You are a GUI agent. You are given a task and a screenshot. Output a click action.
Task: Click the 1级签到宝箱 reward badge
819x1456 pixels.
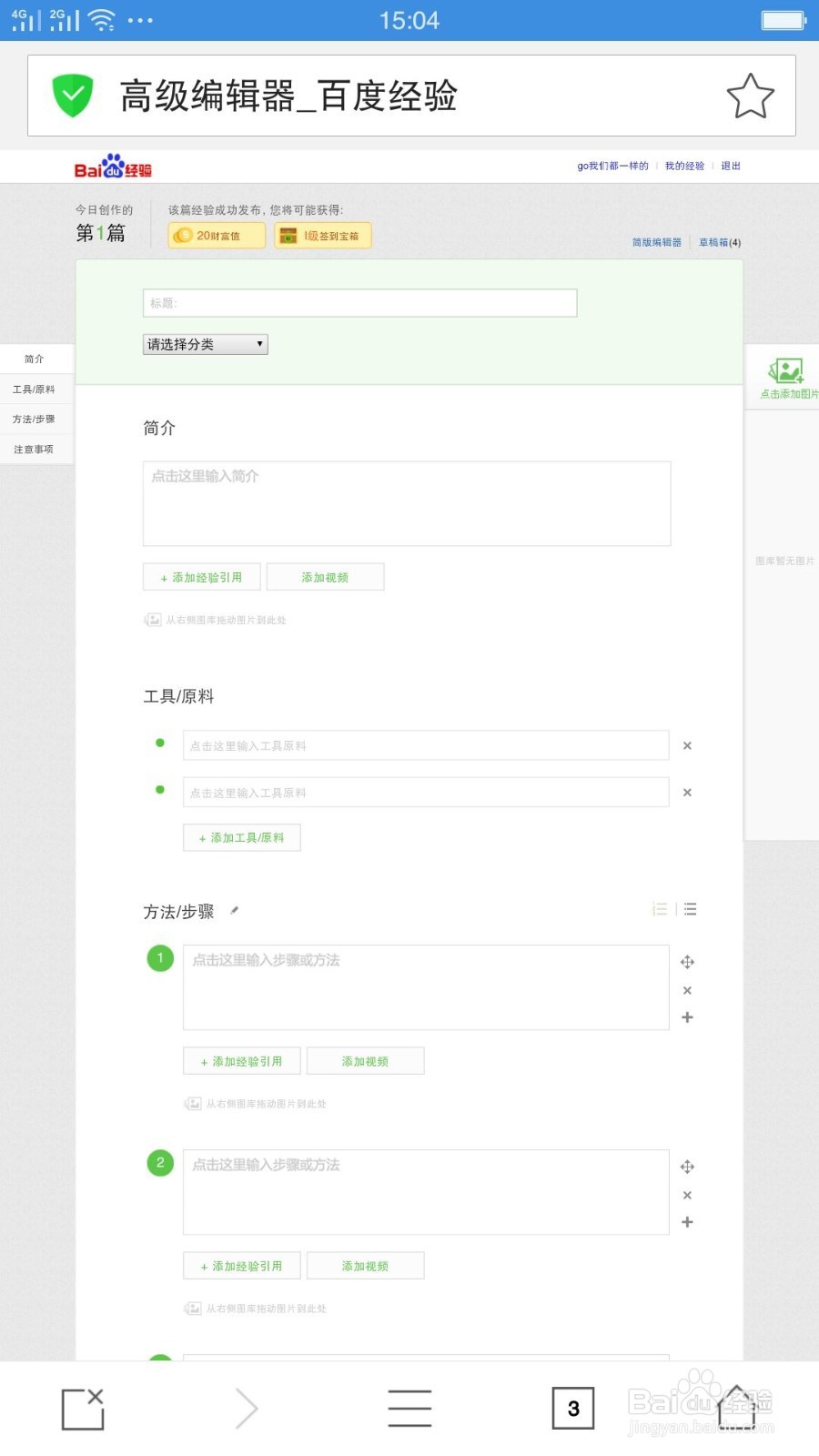pos(323,236)
